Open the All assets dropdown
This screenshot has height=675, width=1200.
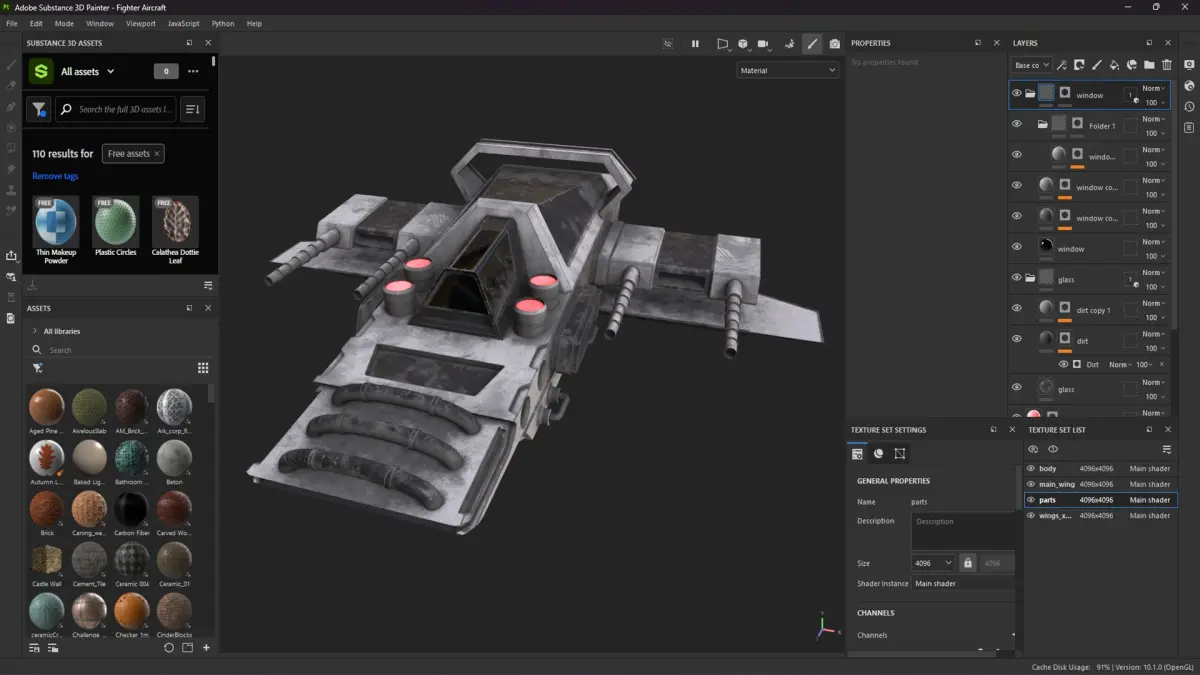(x=87, y=71)
